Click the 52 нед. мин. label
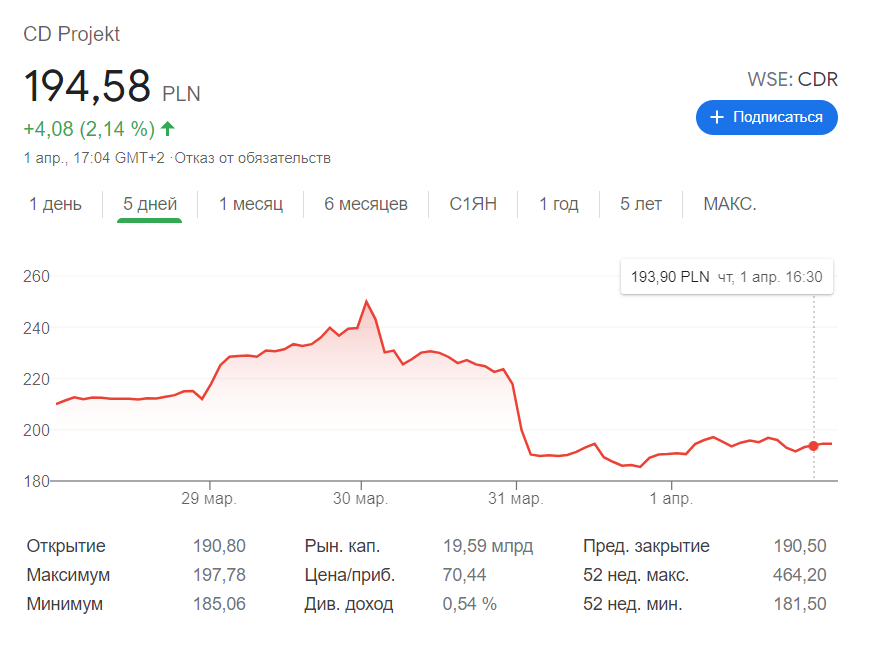The width and height of the screenshot is (881, 649). (x=633, y=604)
